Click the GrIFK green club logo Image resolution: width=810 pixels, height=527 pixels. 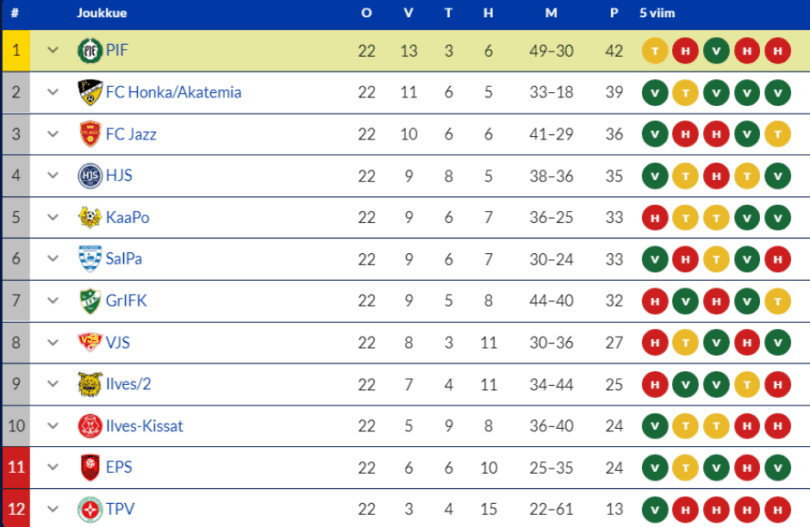pos(89,301)
